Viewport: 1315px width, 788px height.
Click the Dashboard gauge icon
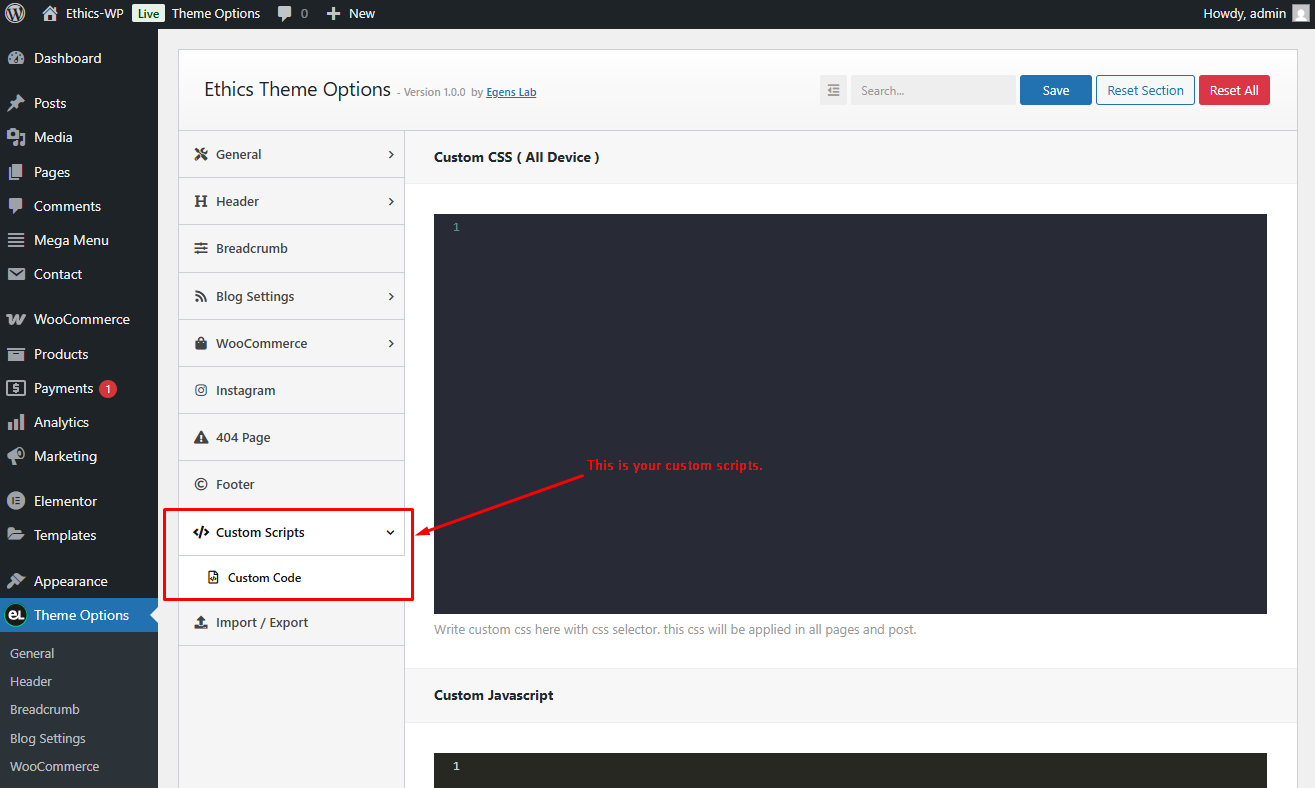coord(16,58)
